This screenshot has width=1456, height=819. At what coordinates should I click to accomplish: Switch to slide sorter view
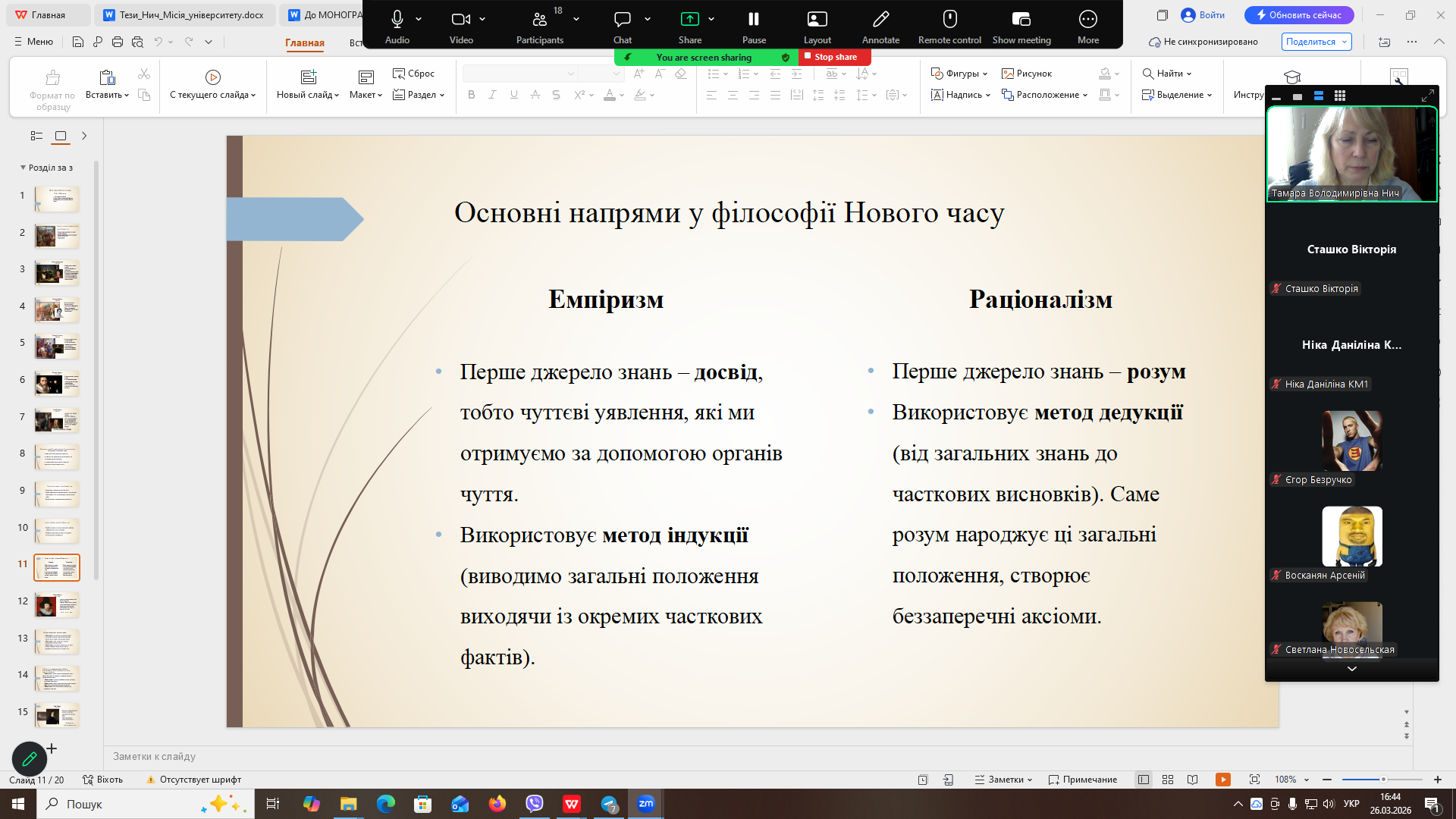click(x=1168, y=780)
